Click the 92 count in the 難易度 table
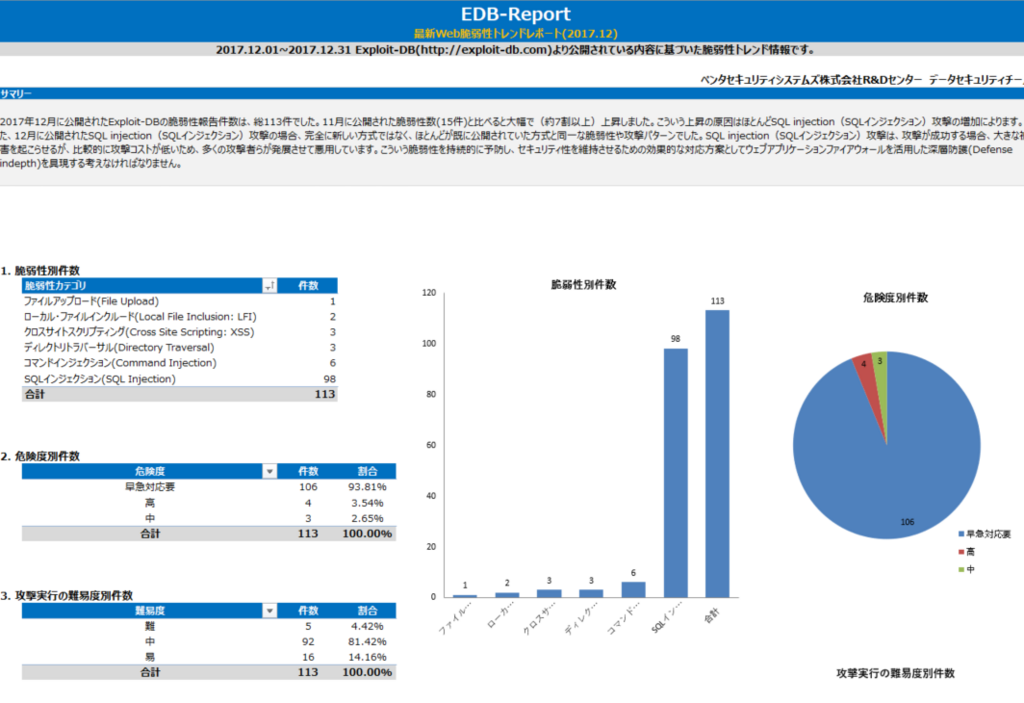The height and width of the screenshot is (703, 1024). 308,642
